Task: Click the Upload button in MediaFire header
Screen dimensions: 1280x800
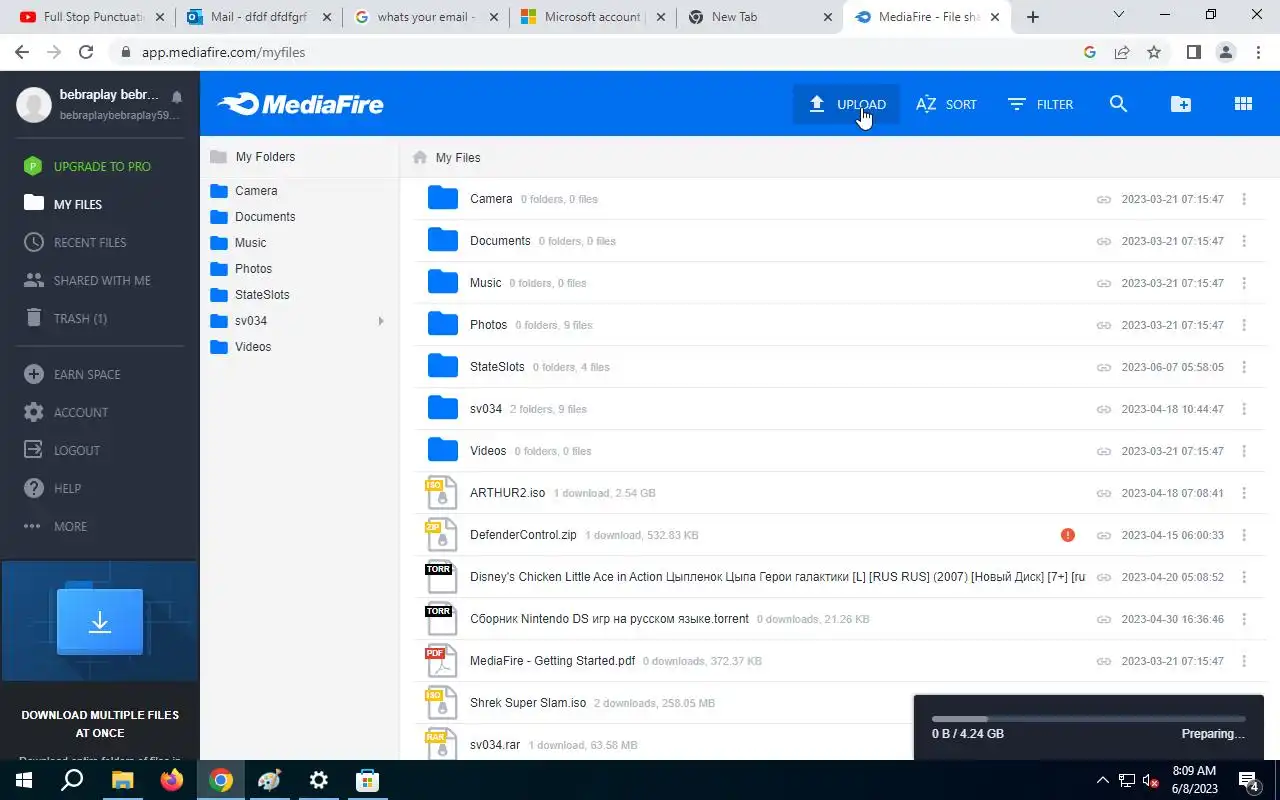Action: pos(846,104)
